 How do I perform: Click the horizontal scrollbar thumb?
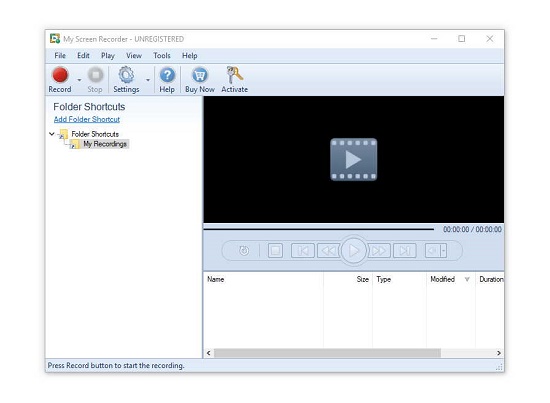(327, 353)
